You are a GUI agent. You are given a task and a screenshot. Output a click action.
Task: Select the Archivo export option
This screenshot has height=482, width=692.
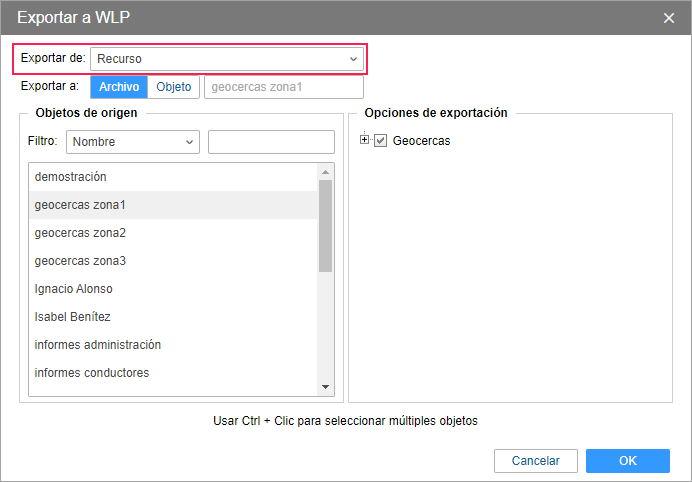[x=119, y=87]
